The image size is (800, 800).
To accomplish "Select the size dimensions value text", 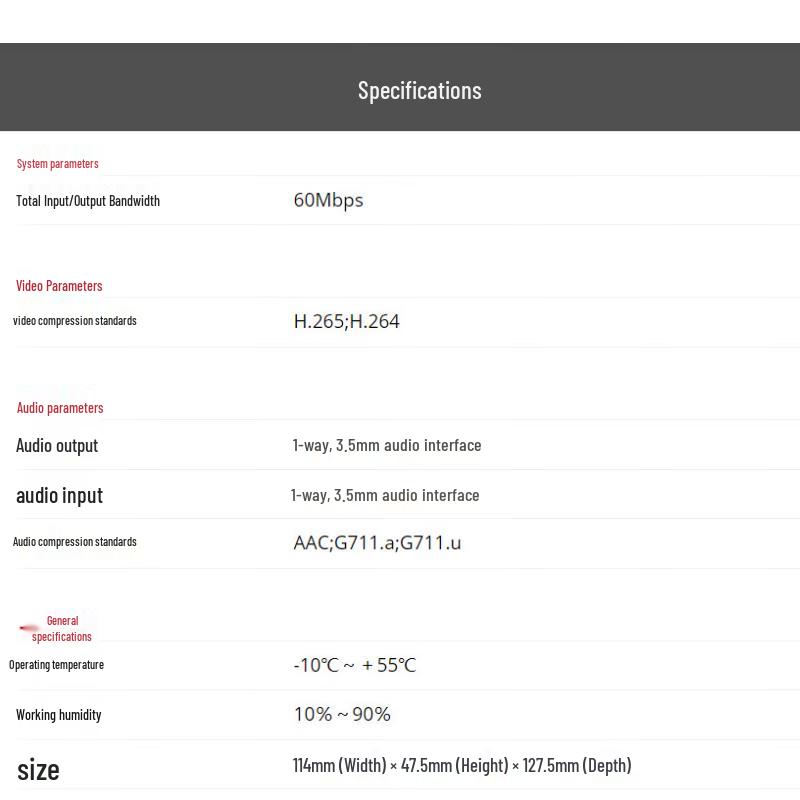I will [462, 765].
